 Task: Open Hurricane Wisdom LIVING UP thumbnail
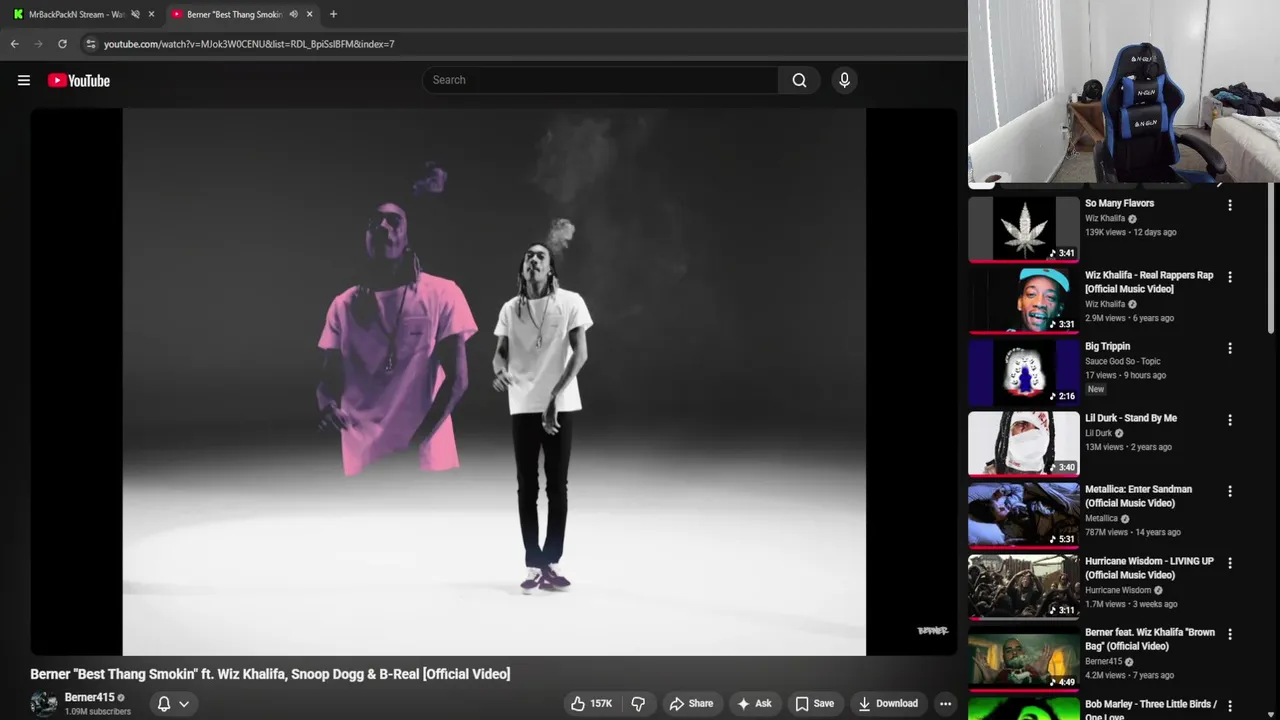pyautogui.click(x=1024, y=586)
